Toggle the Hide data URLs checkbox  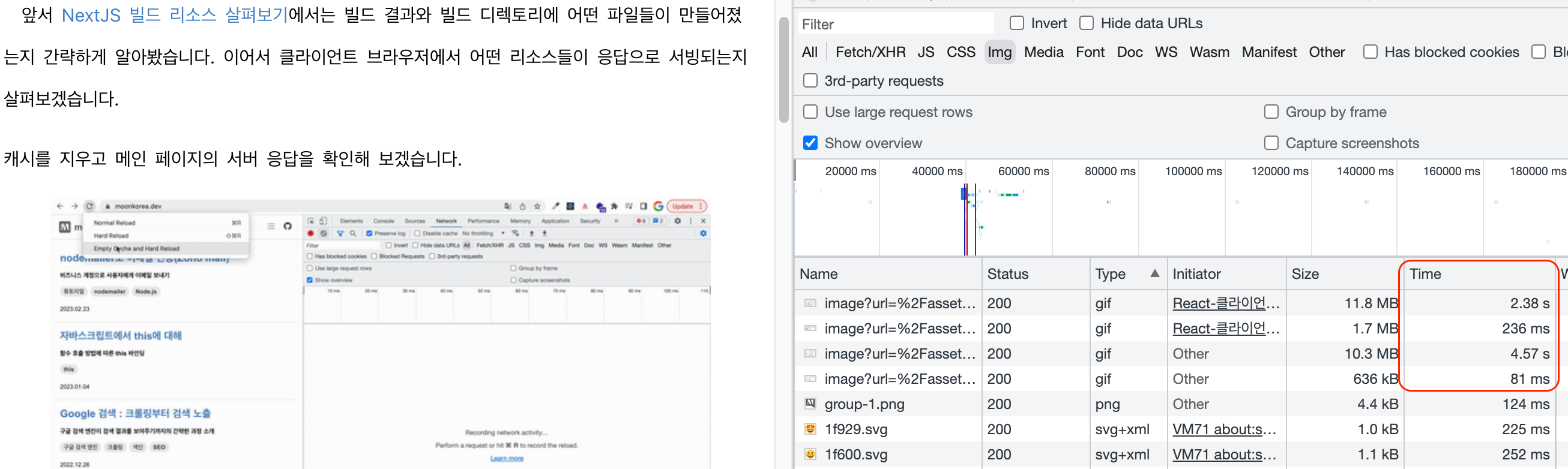coord(1087,23)
